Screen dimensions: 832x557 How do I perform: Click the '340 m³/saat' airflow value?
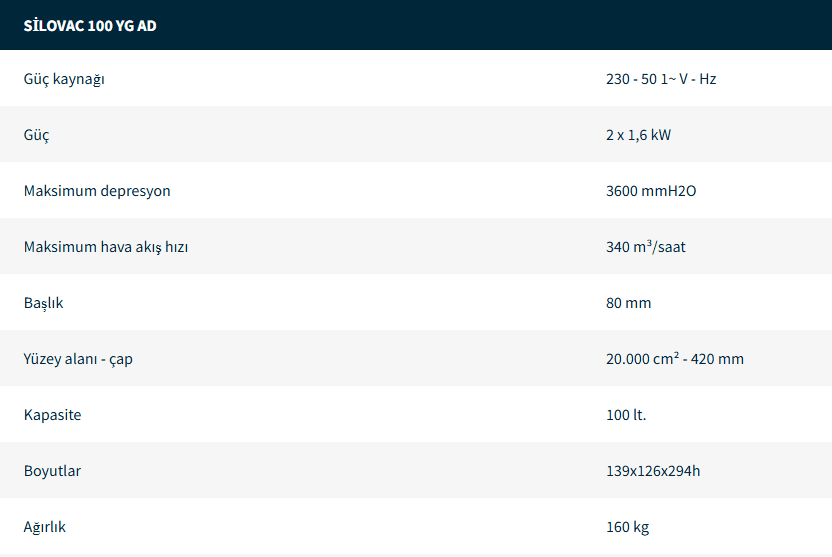pyautogui.click(x=646, y=247)
